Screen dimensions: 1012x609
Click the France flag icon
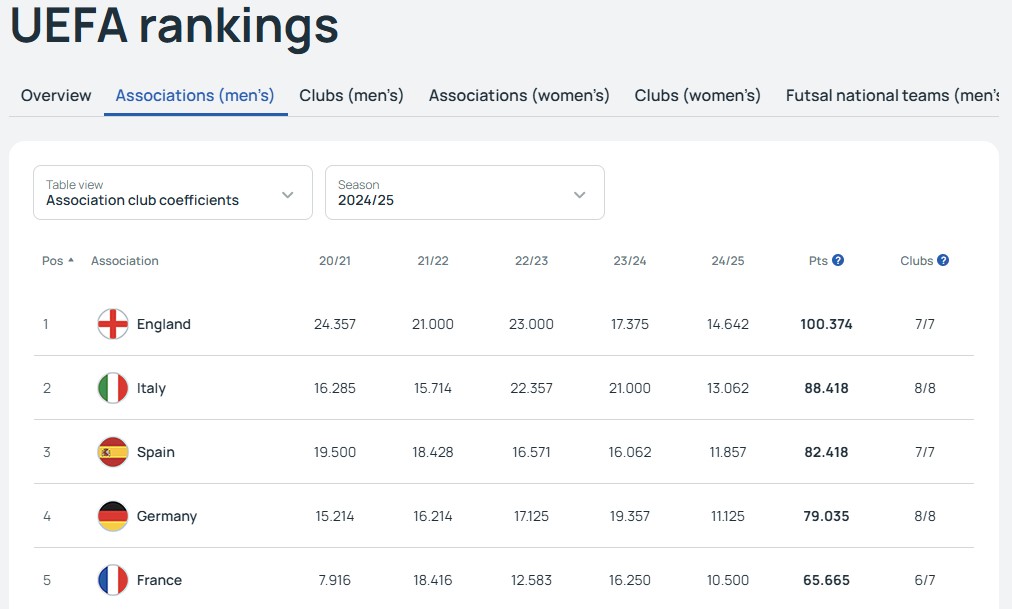[x=113, y=580]
